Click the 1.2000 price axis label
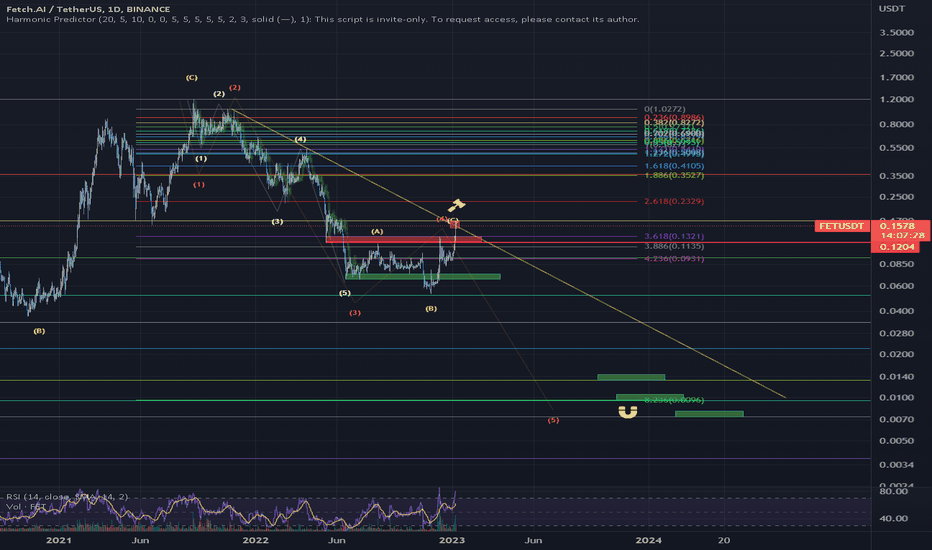 pos(896,99)
